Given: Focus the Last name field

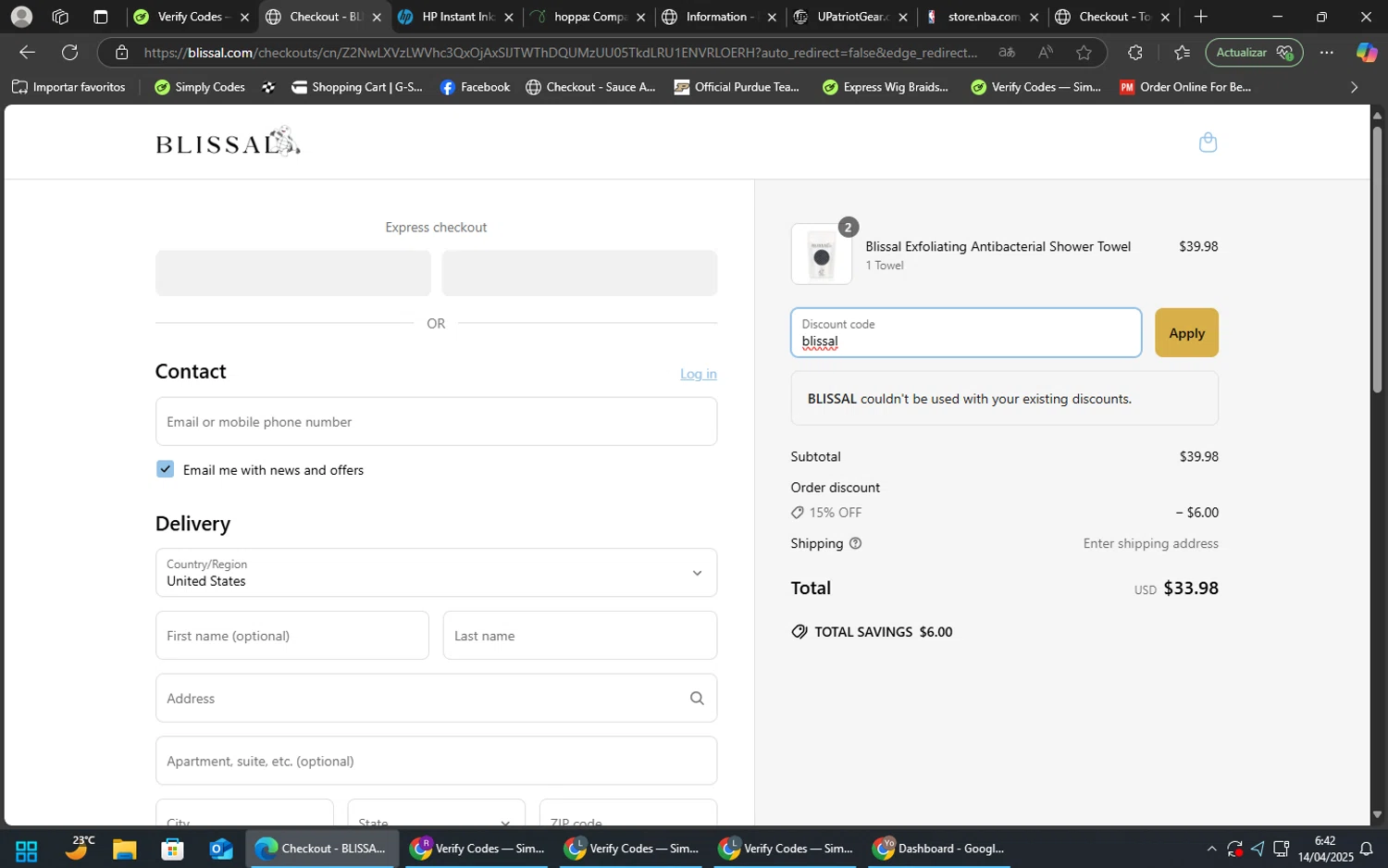Looking at the screenshot, I should pyautogui.click(x=579, y=636).
